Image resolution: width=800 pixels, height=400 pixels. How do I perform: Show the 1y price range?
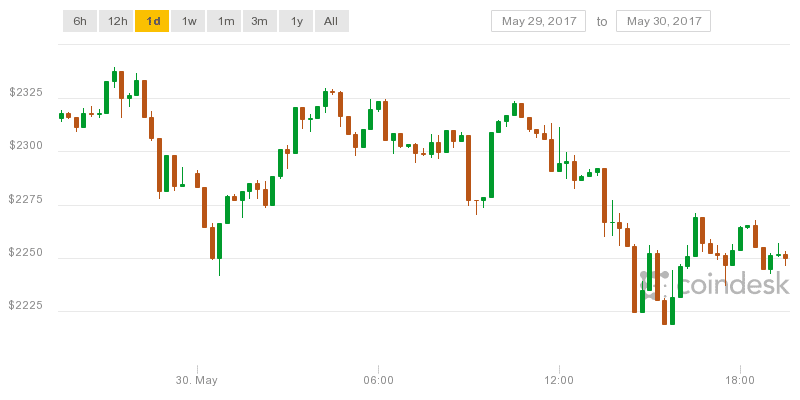296,21
